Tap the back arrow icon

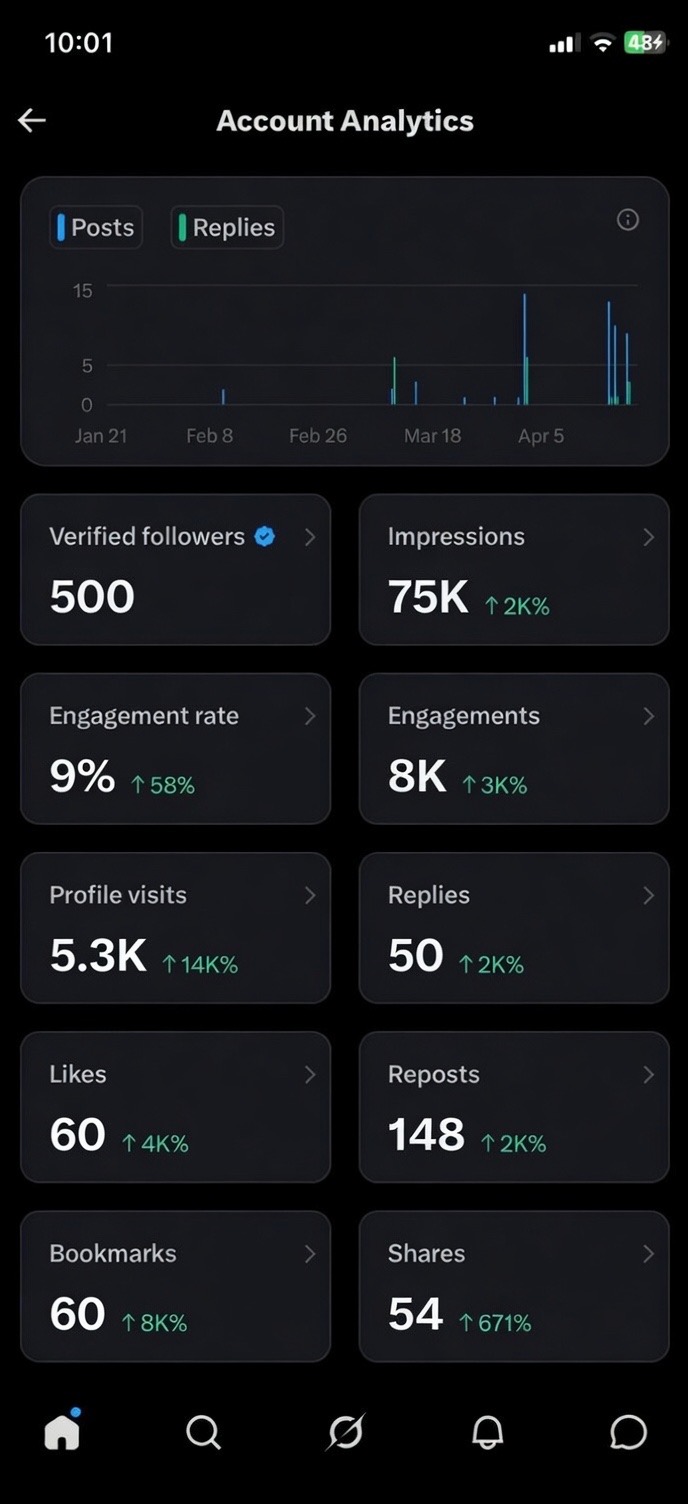pyautogui.click(x=32, y=121)
